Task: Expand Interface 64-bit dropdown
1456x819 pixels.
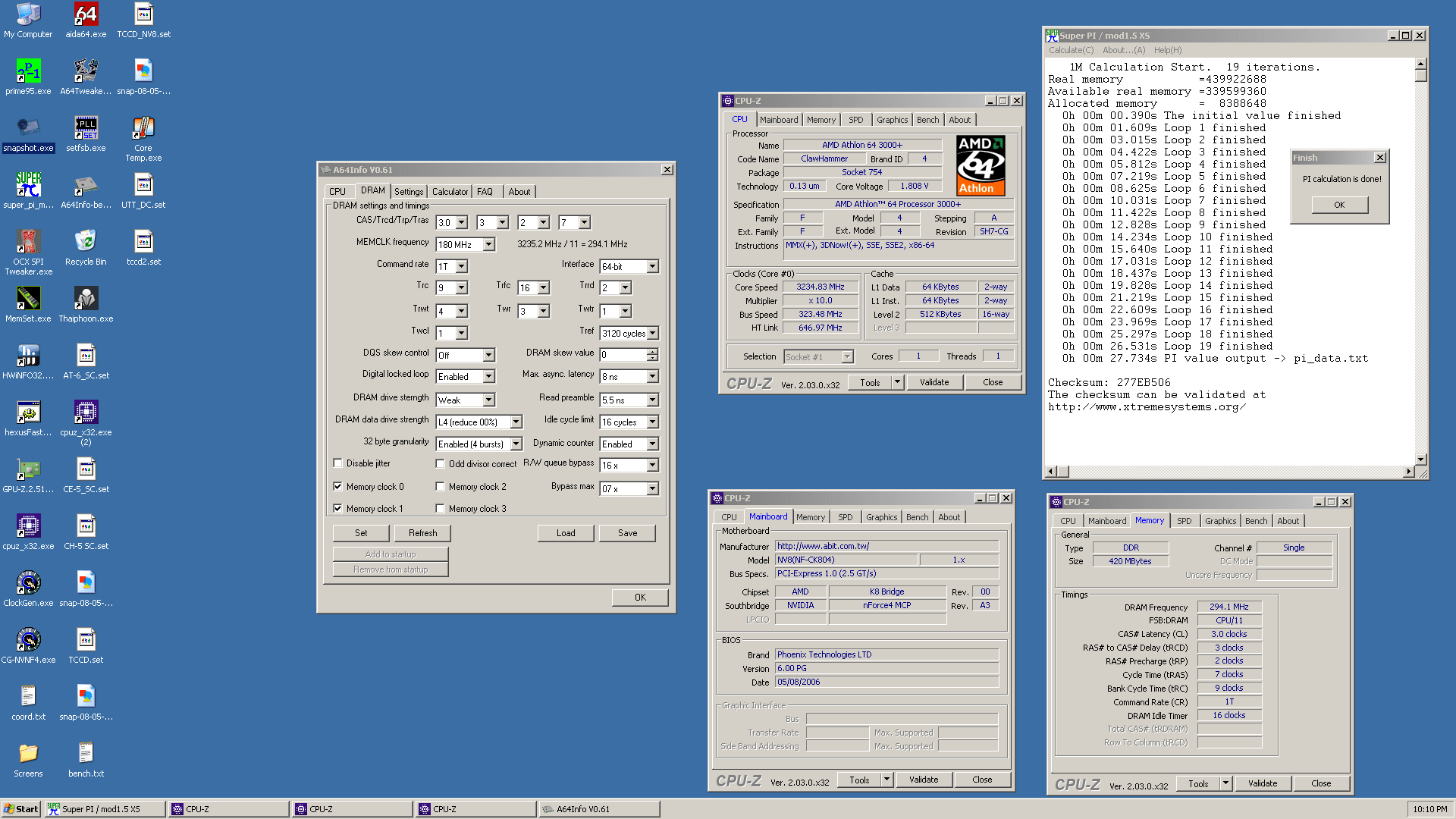Action: tap(652, 266)
